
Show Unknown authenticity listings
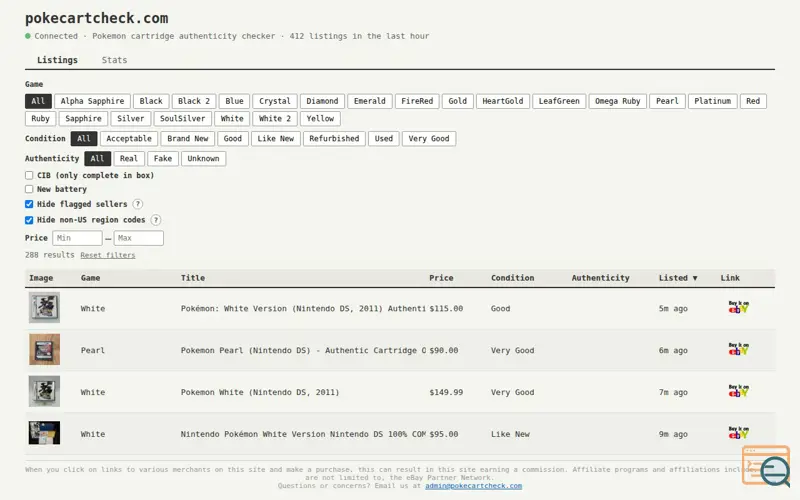click(x=203, y=159)
